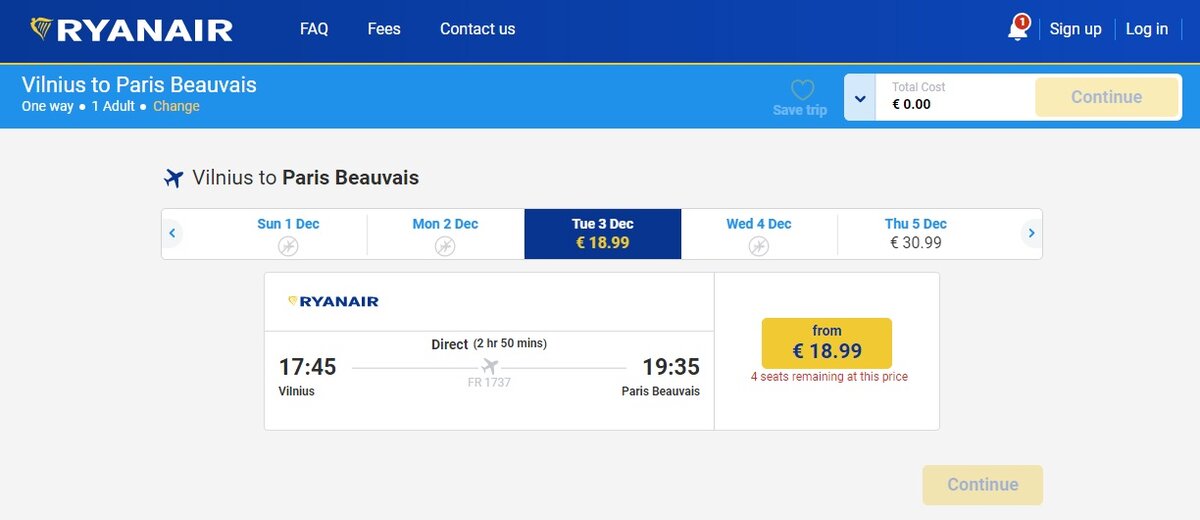Select the Tue 3 Dec date tab
1200x520 pixels.
[602, 233]
